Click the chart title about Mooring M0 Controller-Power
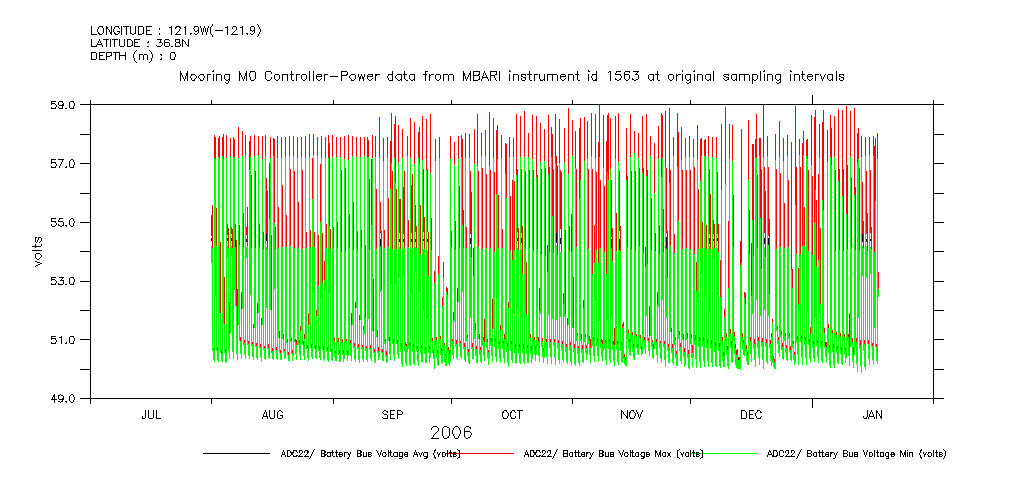Viewport: 1009px width, 504px height. (511, 76)
